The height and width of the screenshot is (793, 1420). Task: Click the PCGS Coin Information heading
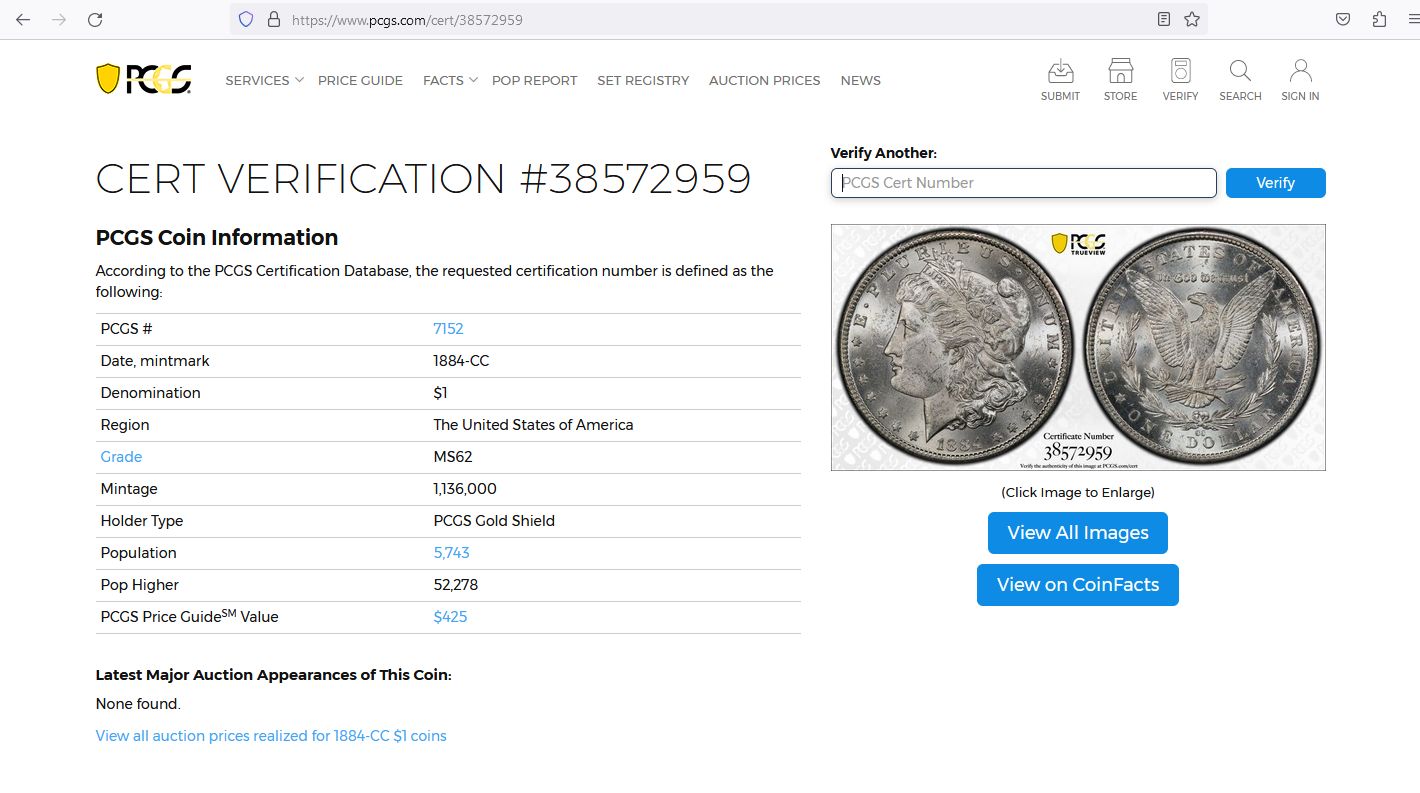tap(217, 237)
